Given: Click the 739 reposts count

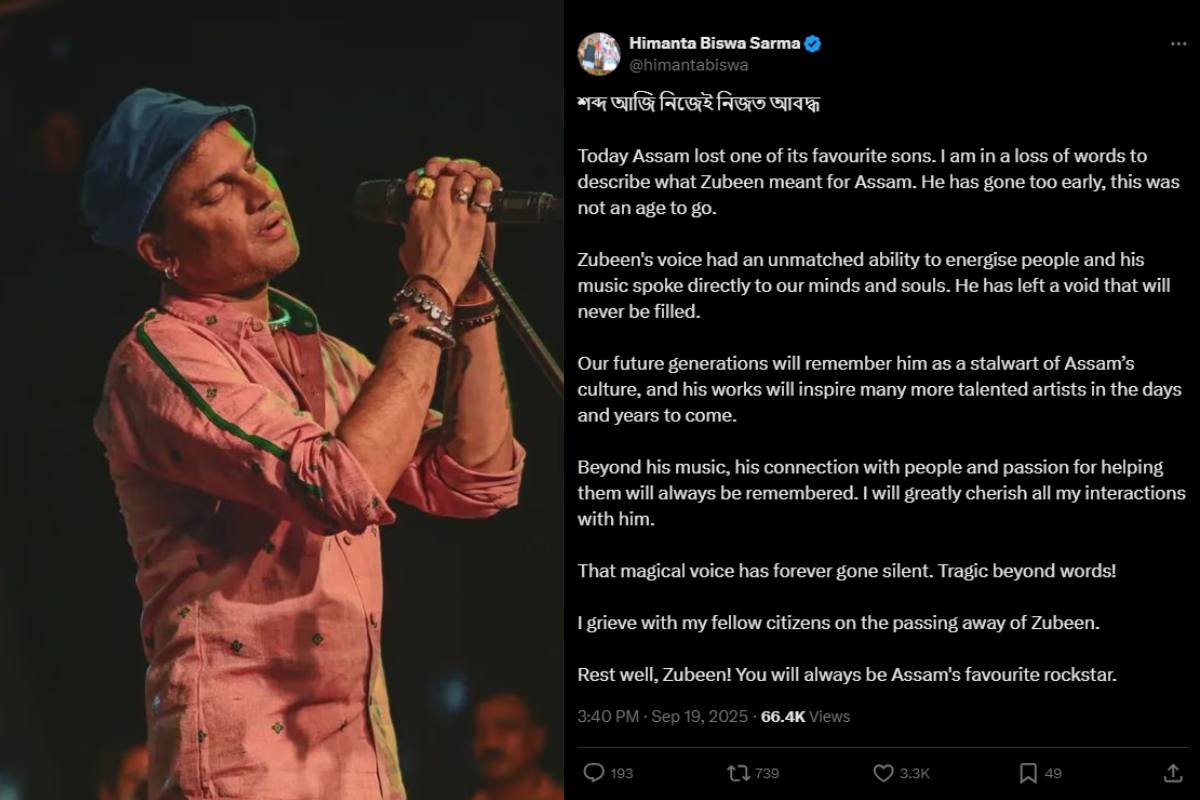Looking at the screenshot, I should pyautogui.click(x=765, y=772).
